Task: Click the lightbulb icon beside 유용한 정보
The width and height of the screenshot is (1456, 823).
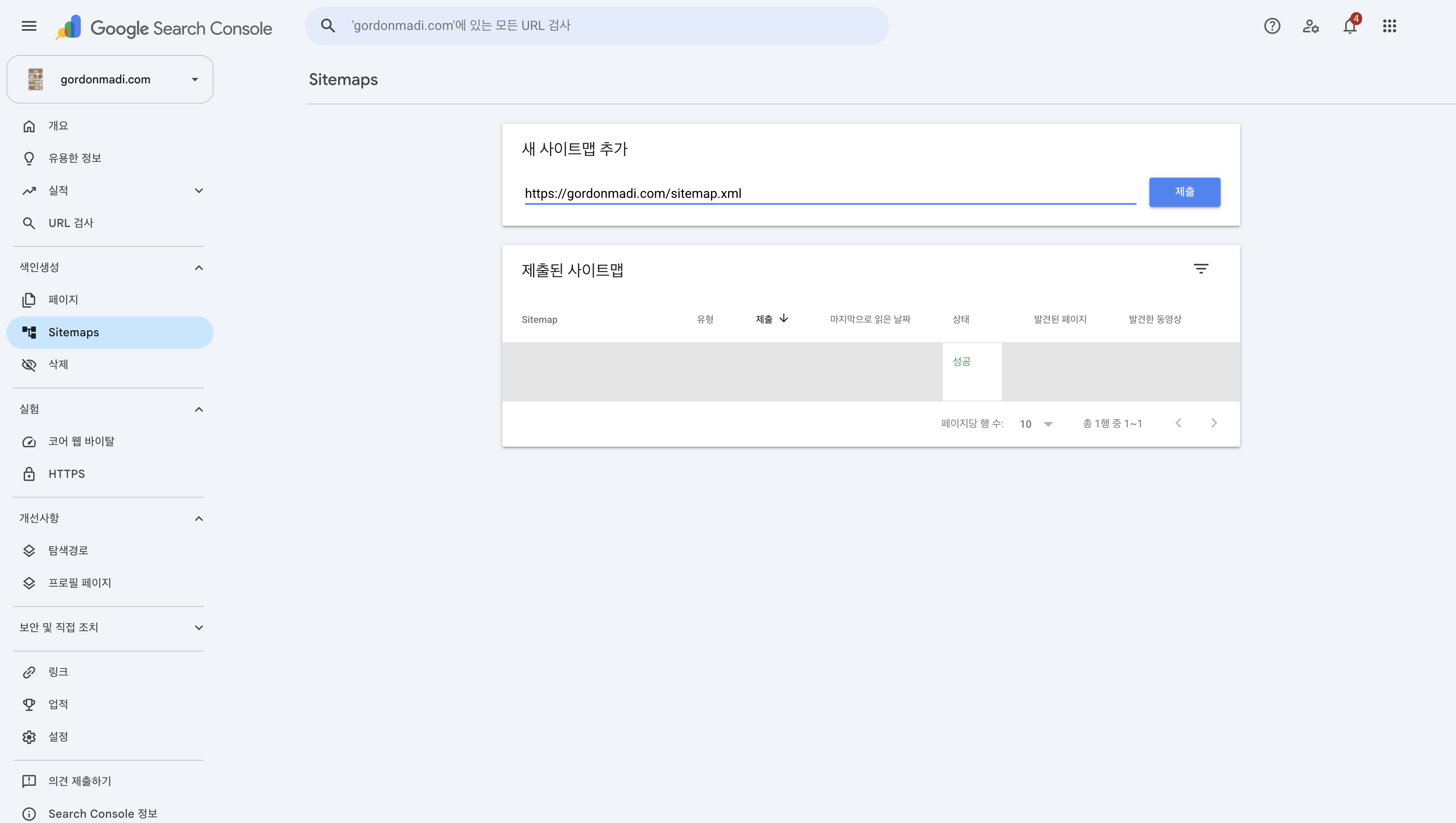Action: point(29,158)
